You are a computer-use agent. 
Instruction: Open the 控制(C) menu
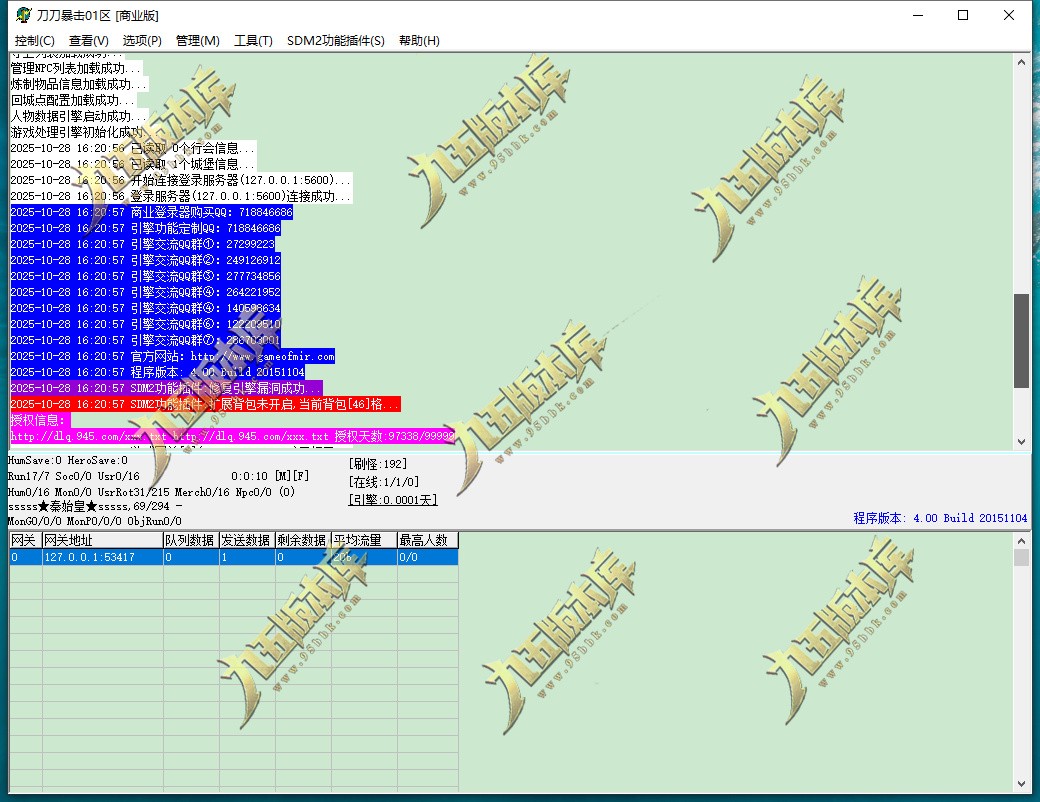coord(34,40)
